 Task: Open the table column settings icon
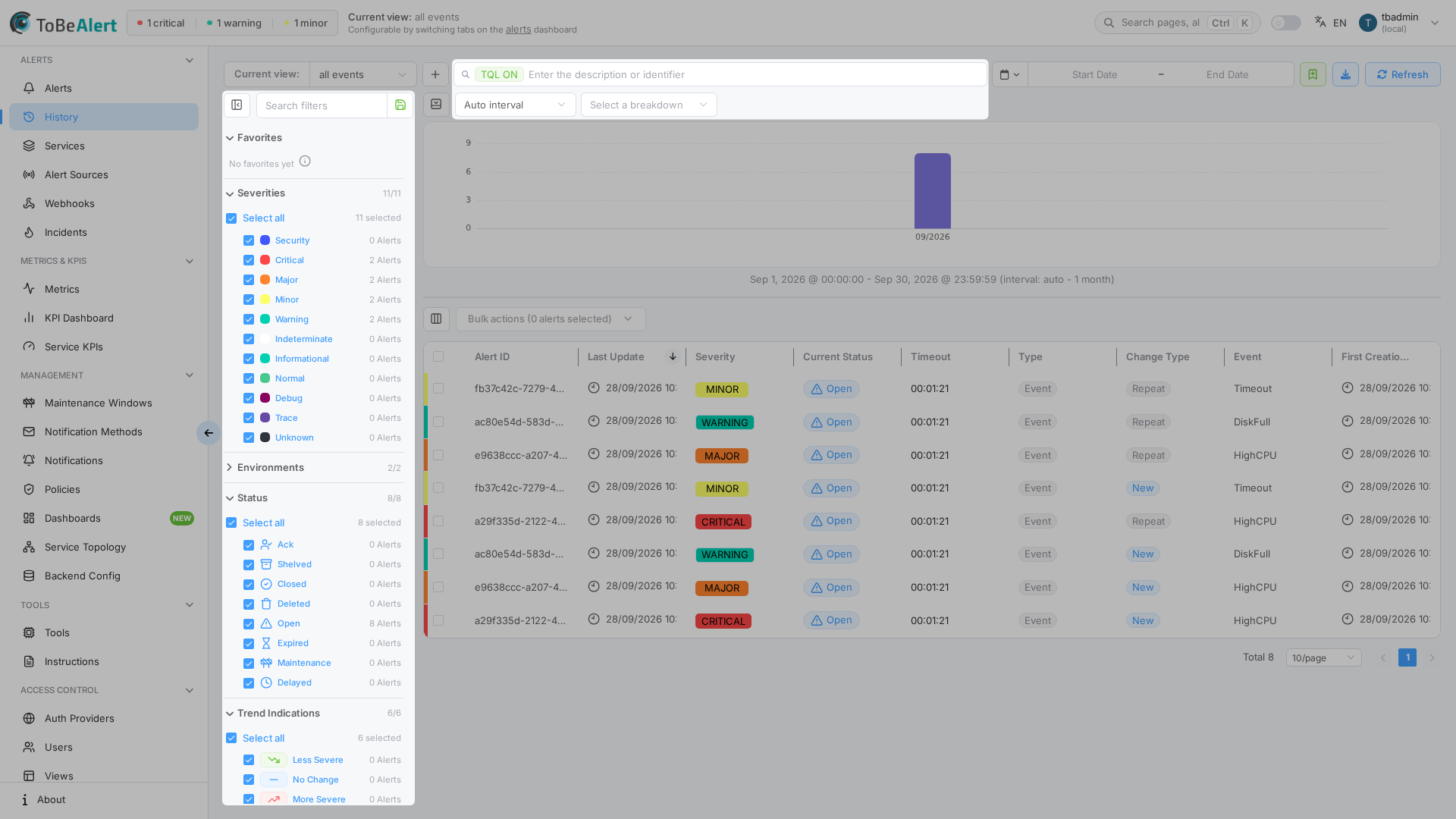pos(436,319)
